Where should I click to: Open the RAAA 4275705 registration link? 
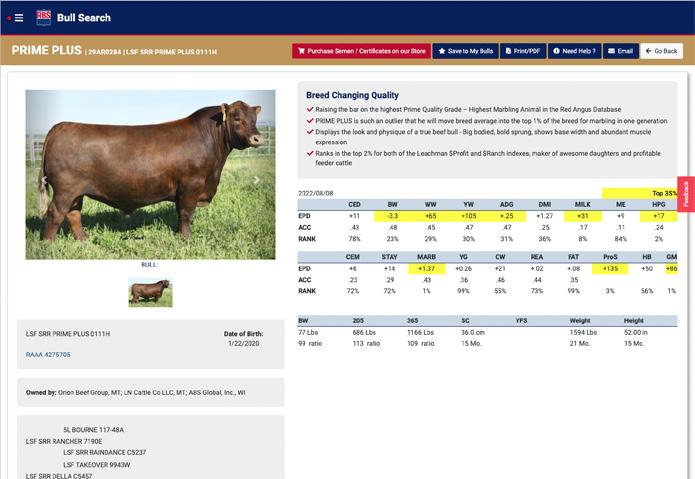click(x=49, y=354)
